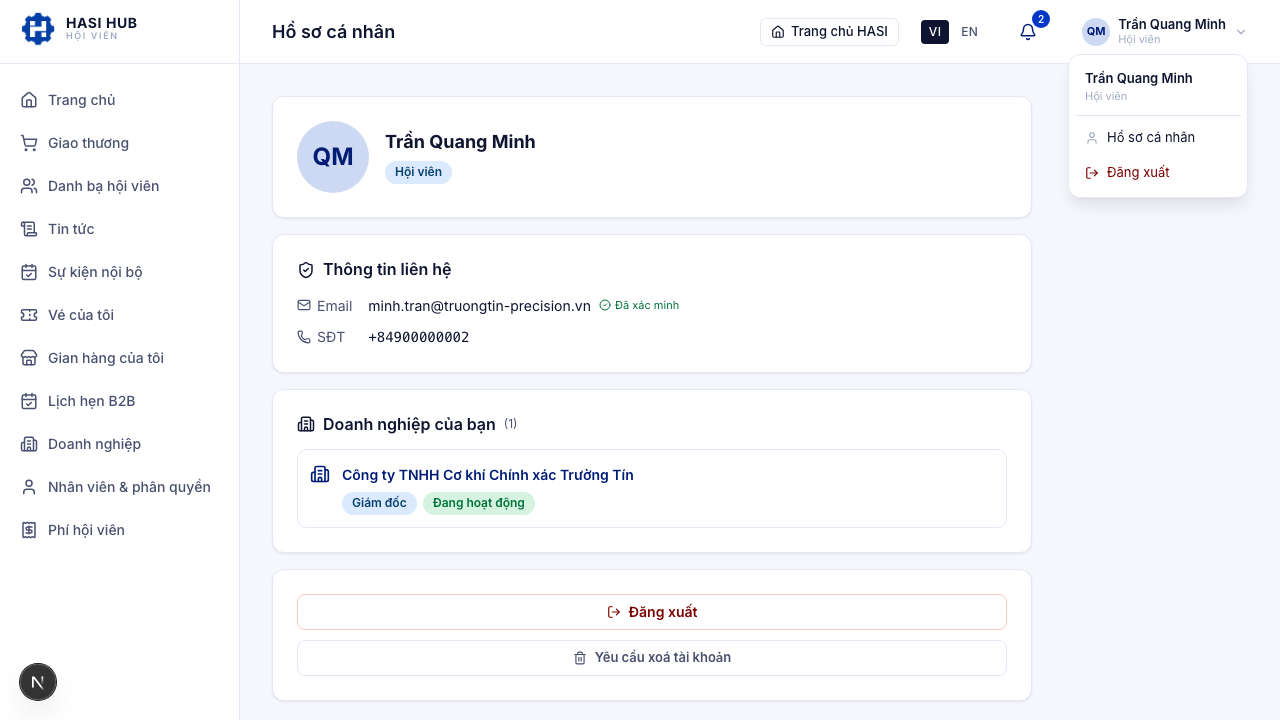Click the HASI HUB logo icon
Viewport: 1280px width, 720px height.
pos(38,29)
